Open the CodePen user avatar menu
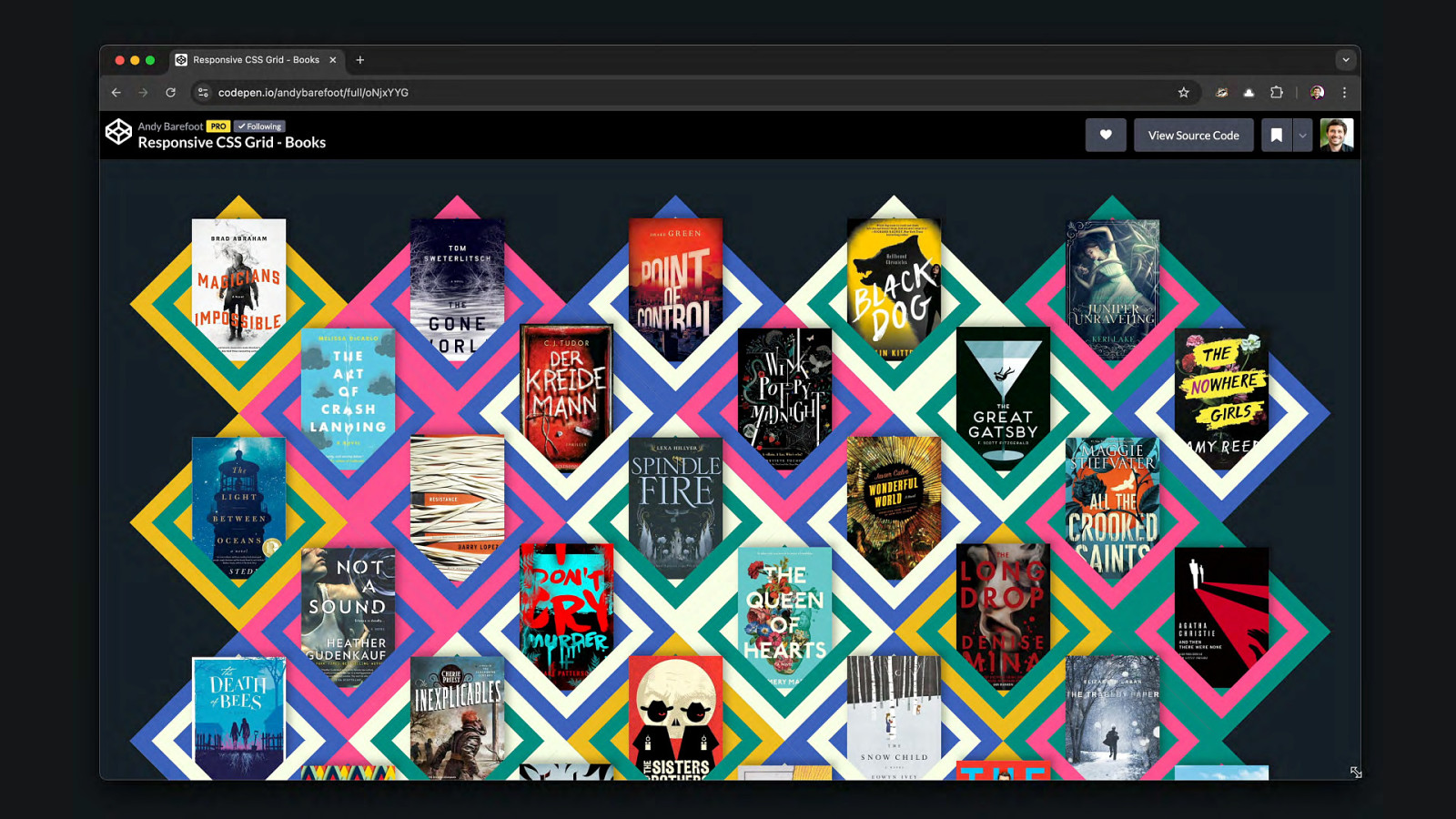Screen dimensions: 1456x819 coord(1337,136)
